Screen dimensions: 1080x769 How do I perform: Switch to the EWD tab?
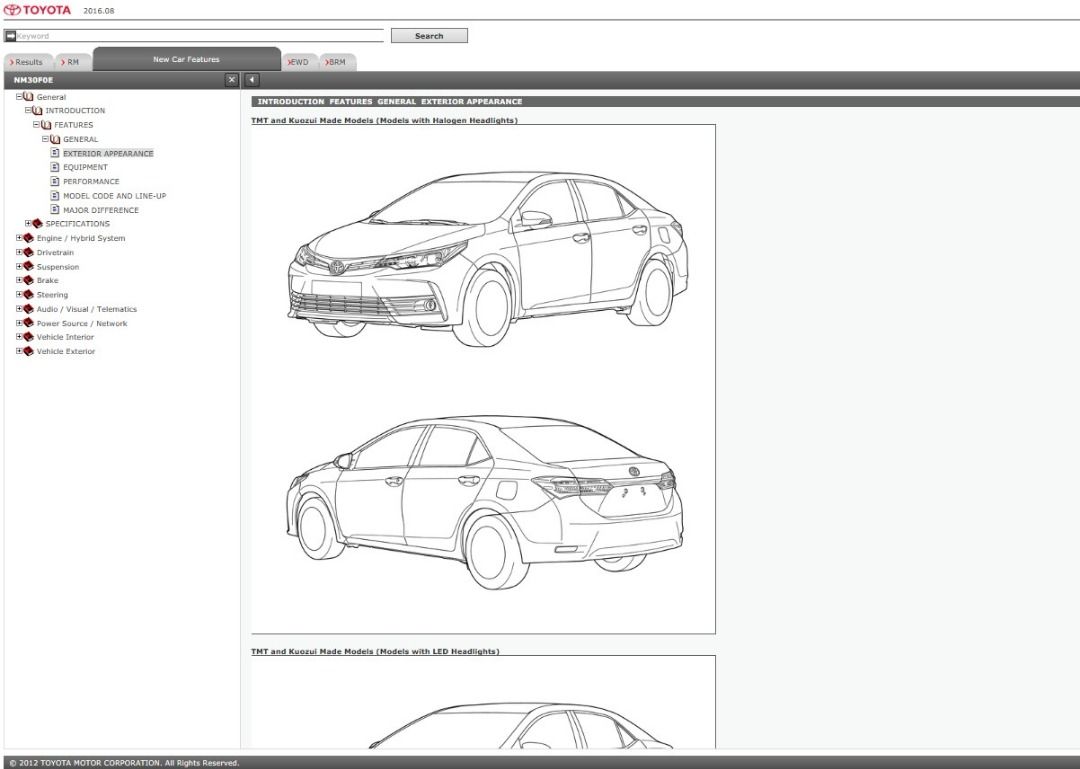tap(298, 61)
